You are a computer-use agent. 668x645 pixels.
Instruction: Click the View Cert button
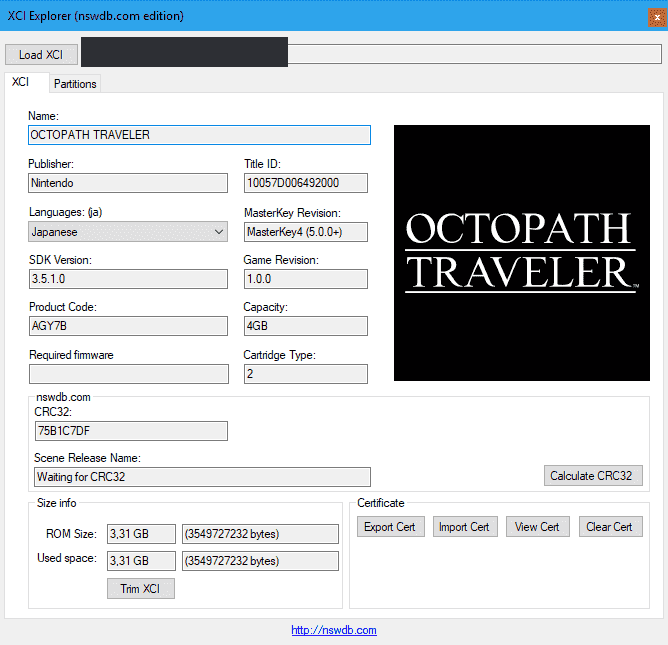538,527
